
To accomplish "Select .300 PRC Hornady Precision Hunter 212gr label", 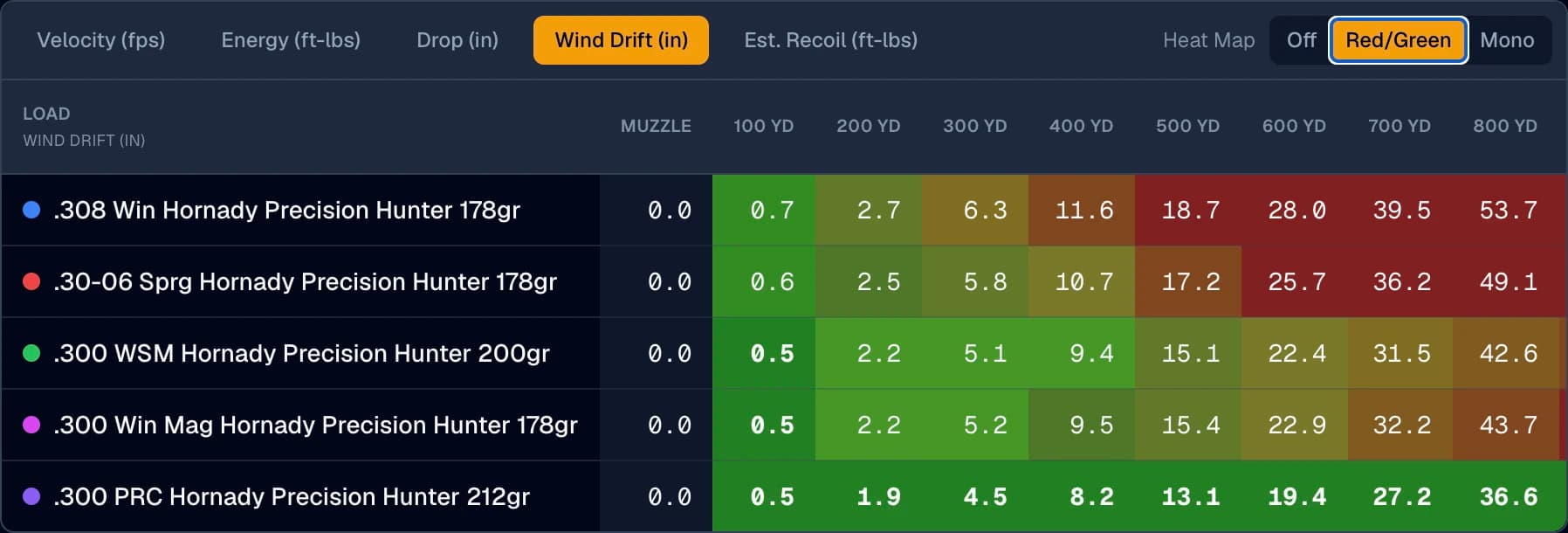I will (x=292, y=496).
